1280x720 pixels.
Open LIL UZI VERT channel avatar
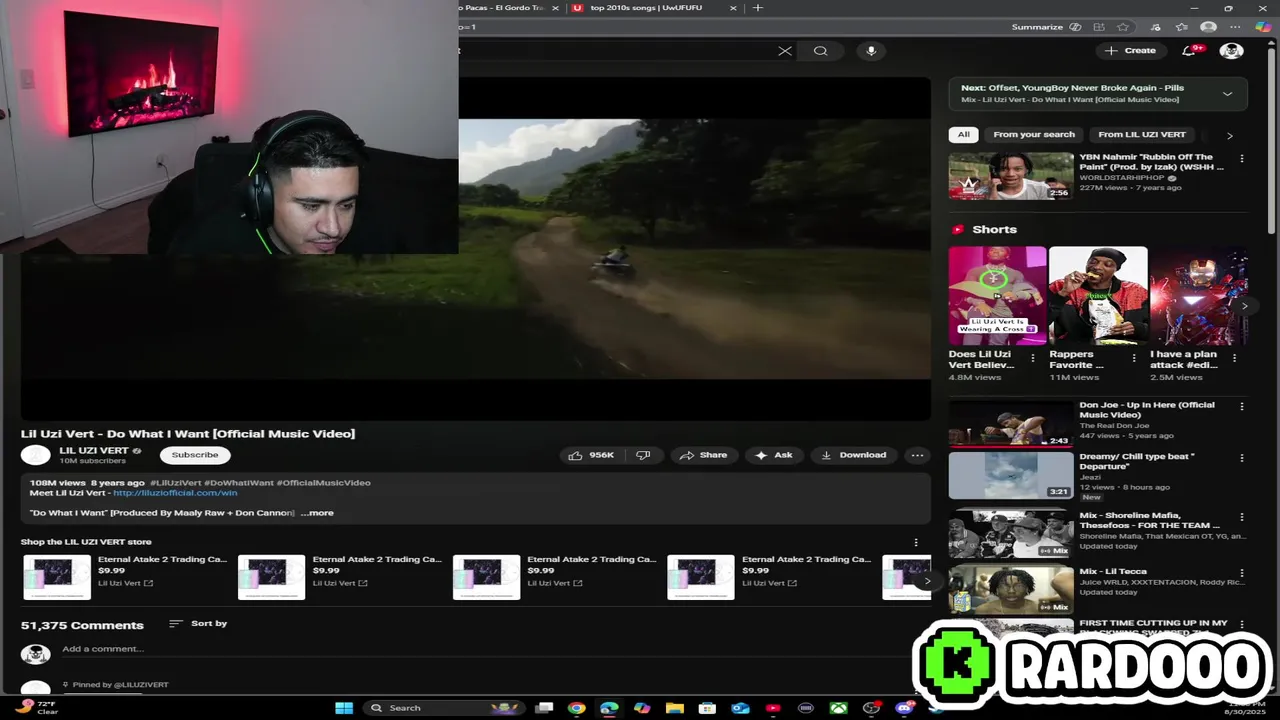tap(36, 455)
